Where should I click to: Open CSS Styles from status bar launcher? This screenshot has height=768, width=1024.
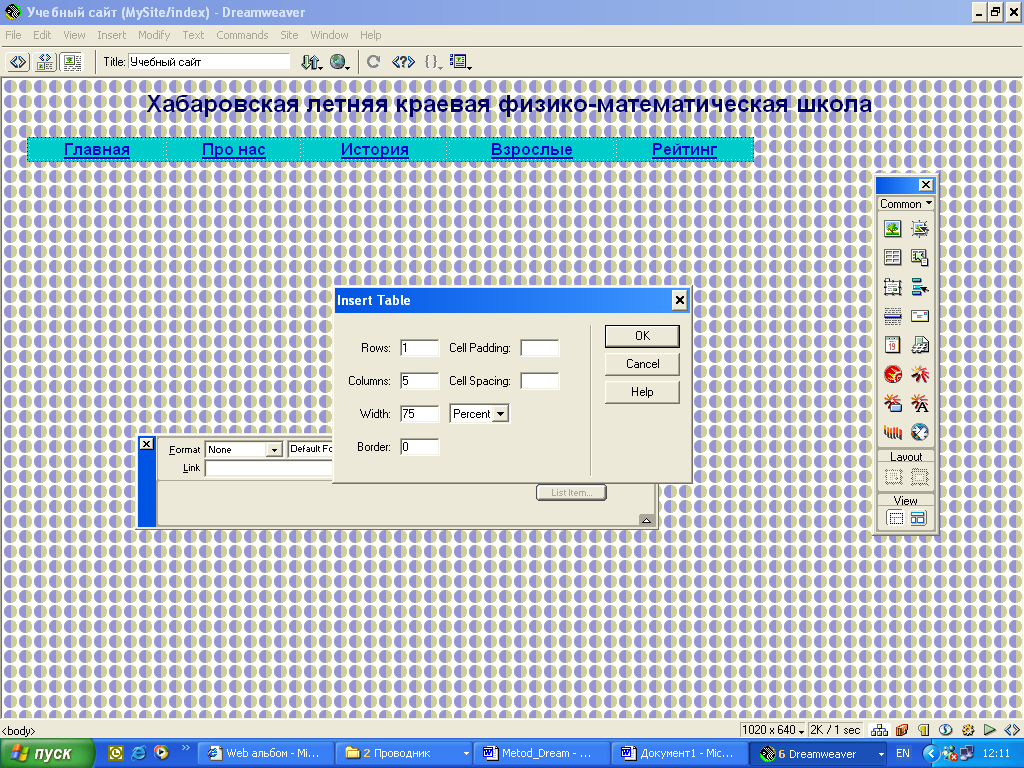[x=946, y=729]
